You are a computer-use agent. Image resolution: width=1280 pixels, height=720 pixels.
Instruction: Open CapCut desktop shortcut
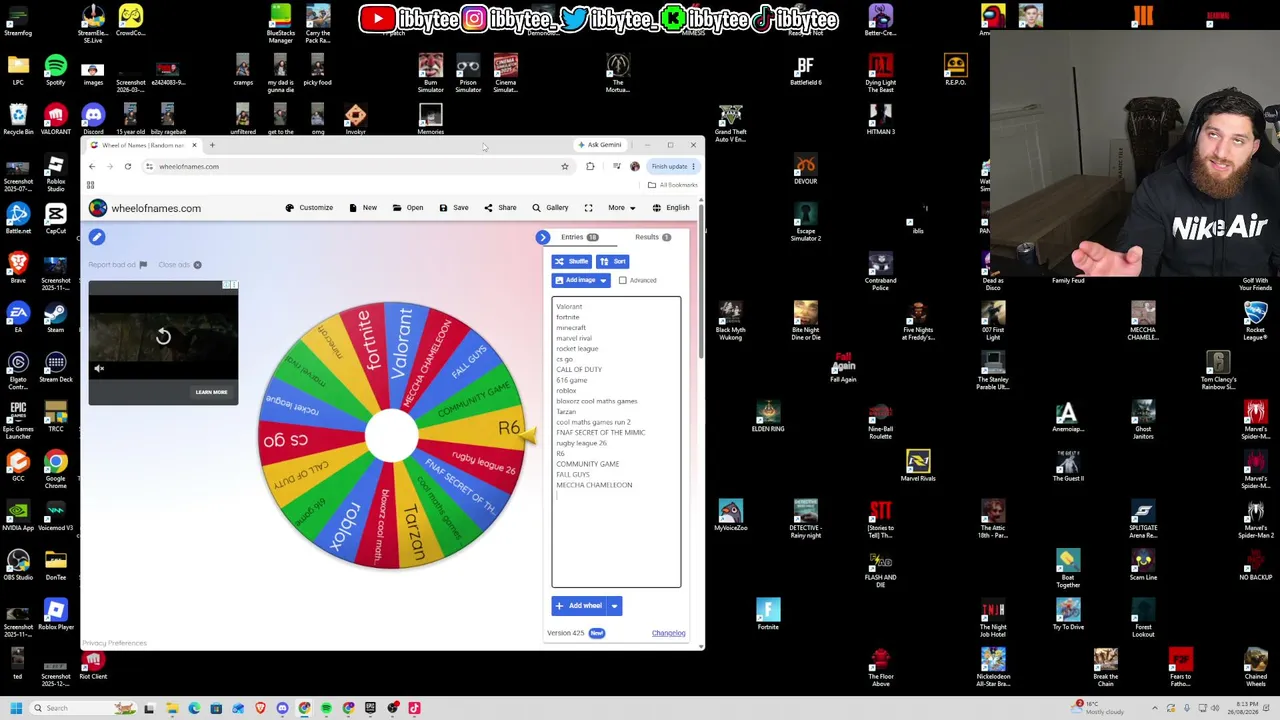(56, 219)
